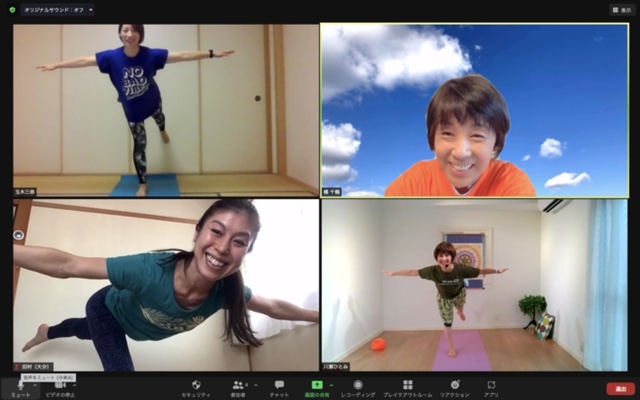The image size is (640, 400).
Task: Open the セキュリティ security shield icon
Action: tap(196, 385)
